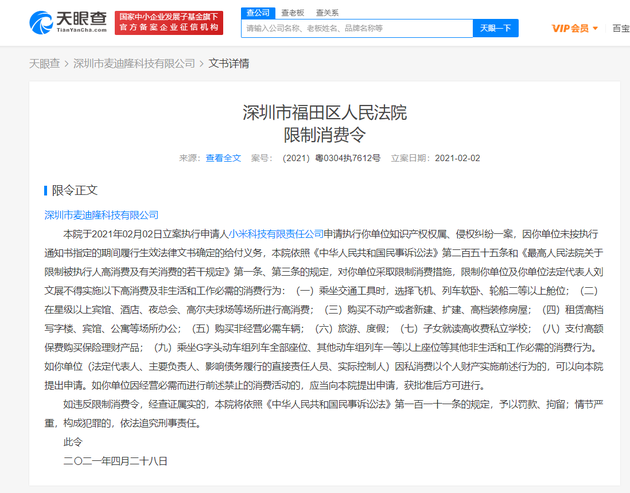Select the 查公司 search tab
The width and height of the screenshot is (630, 493).
pyautogui.click(x=258, y=13)
